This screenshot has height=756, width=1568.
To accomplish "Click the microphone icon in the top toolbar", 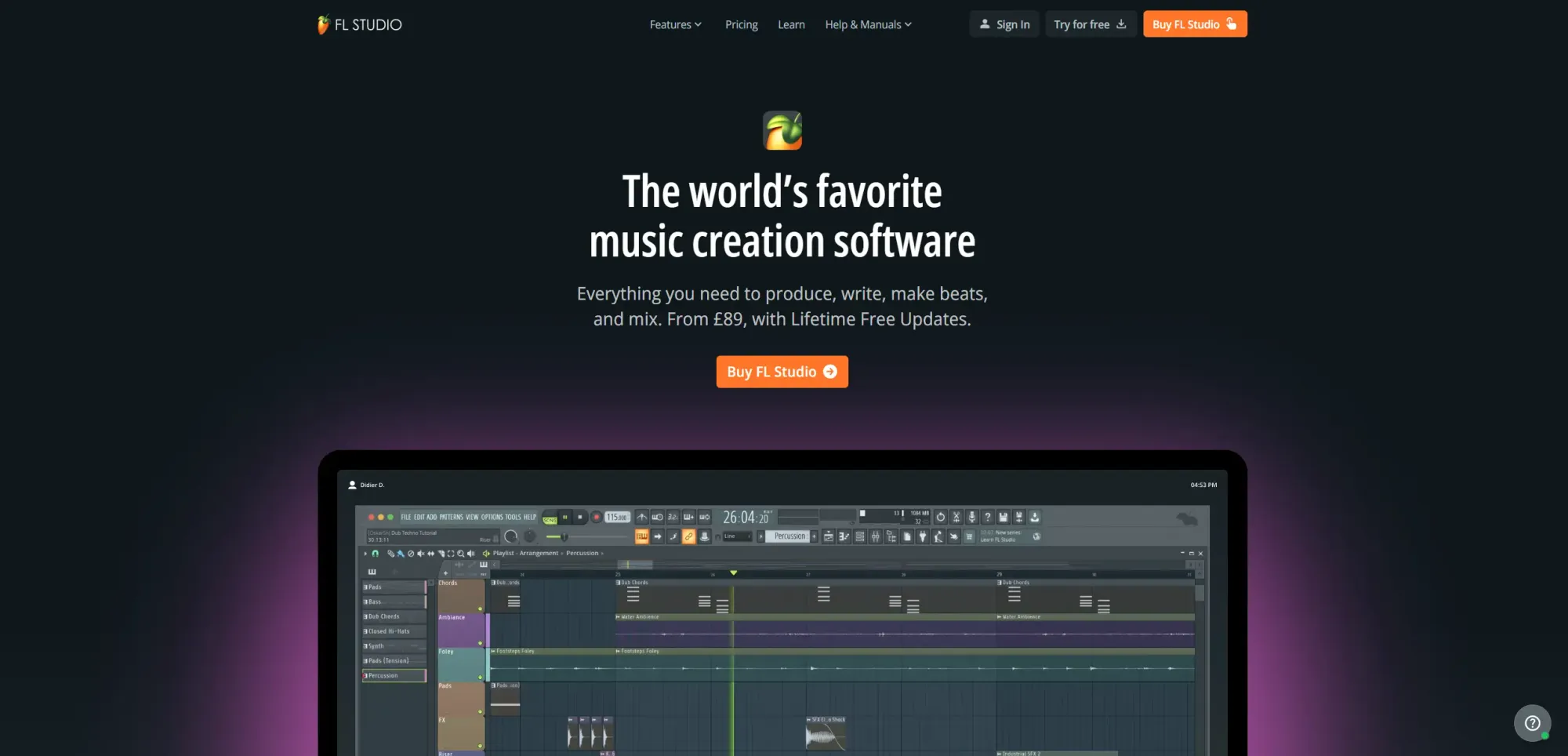I will [972, 518].
